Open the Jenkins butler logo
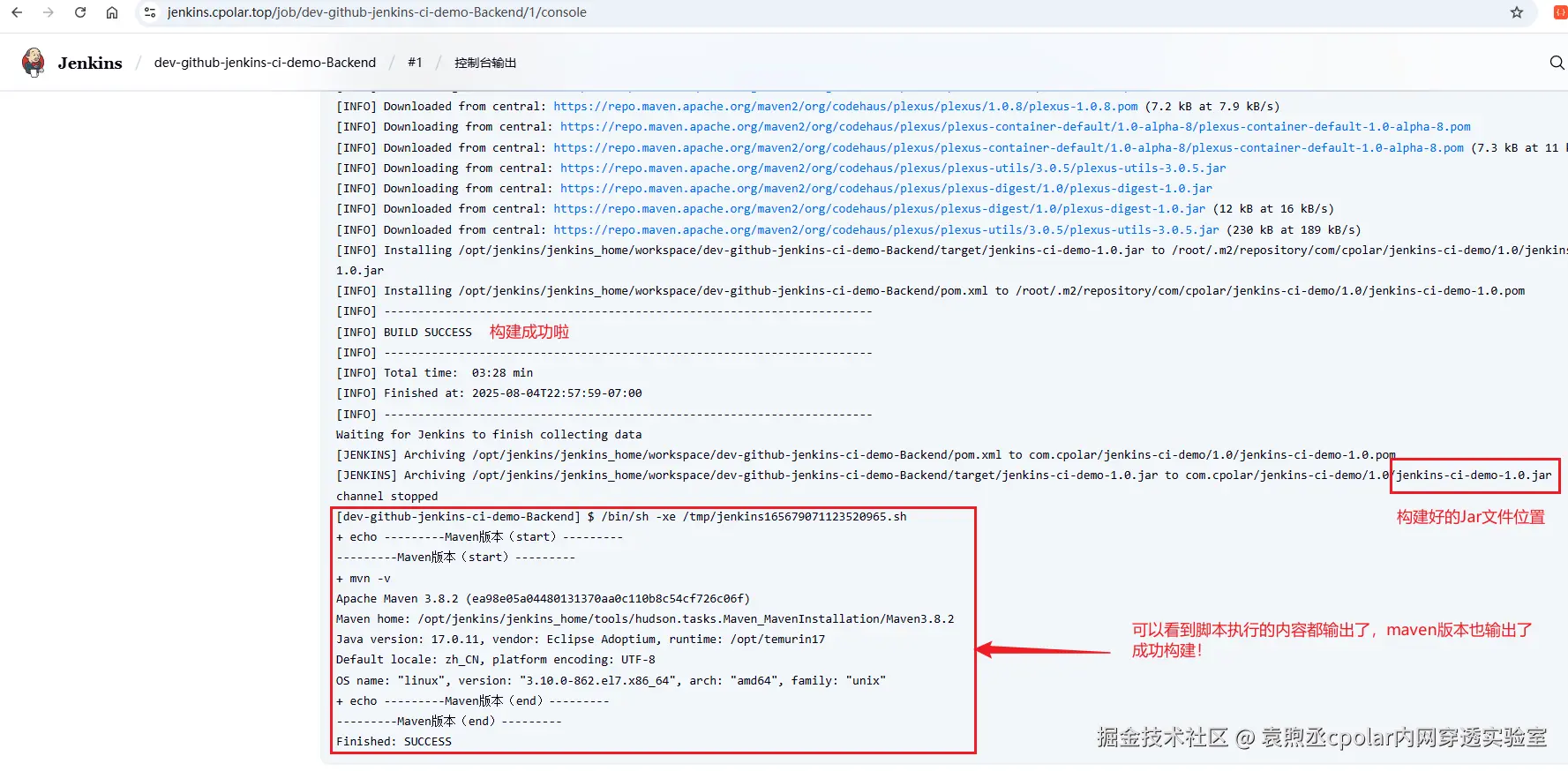The width and height of the screenshot is (1568, 771). [34, 62]
